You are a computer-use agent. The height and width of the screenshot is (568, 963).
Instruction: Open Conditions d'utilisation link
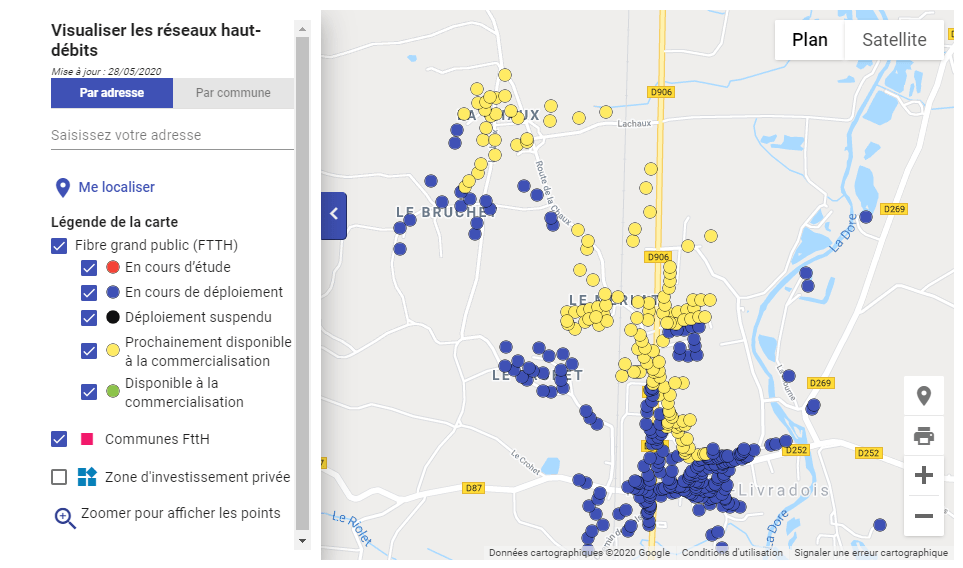(732, 553)
